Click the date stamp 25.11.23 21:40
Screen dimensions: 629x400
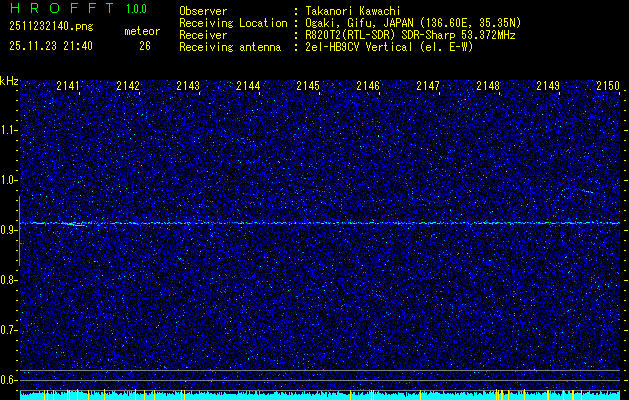coord(51,46)
